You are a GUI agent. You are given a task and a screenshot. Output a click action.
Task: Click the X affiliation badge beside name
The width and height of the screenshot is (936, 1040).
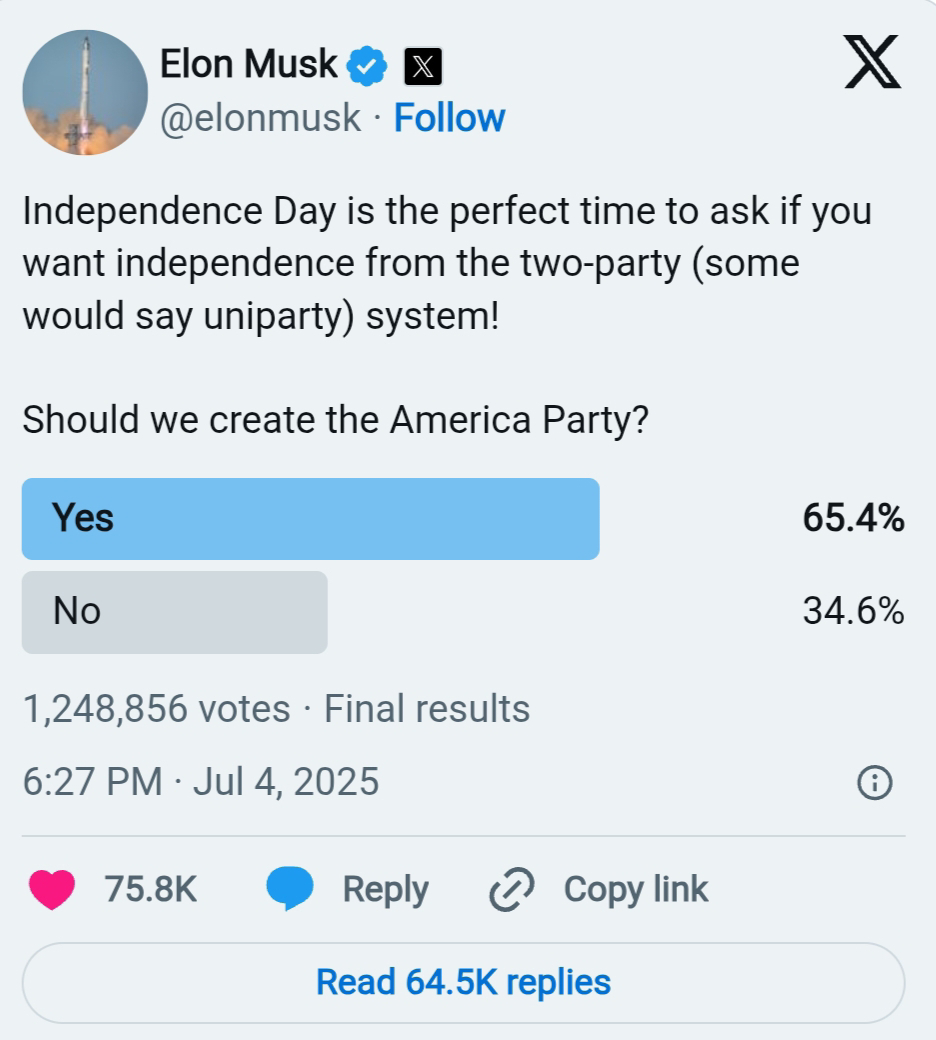423,67
